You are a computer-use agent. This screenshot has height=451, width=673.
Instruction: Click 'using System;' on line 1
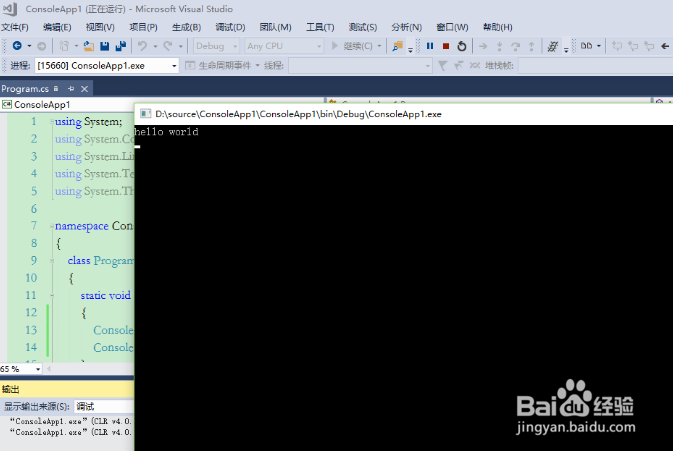[x=88, y=121]
